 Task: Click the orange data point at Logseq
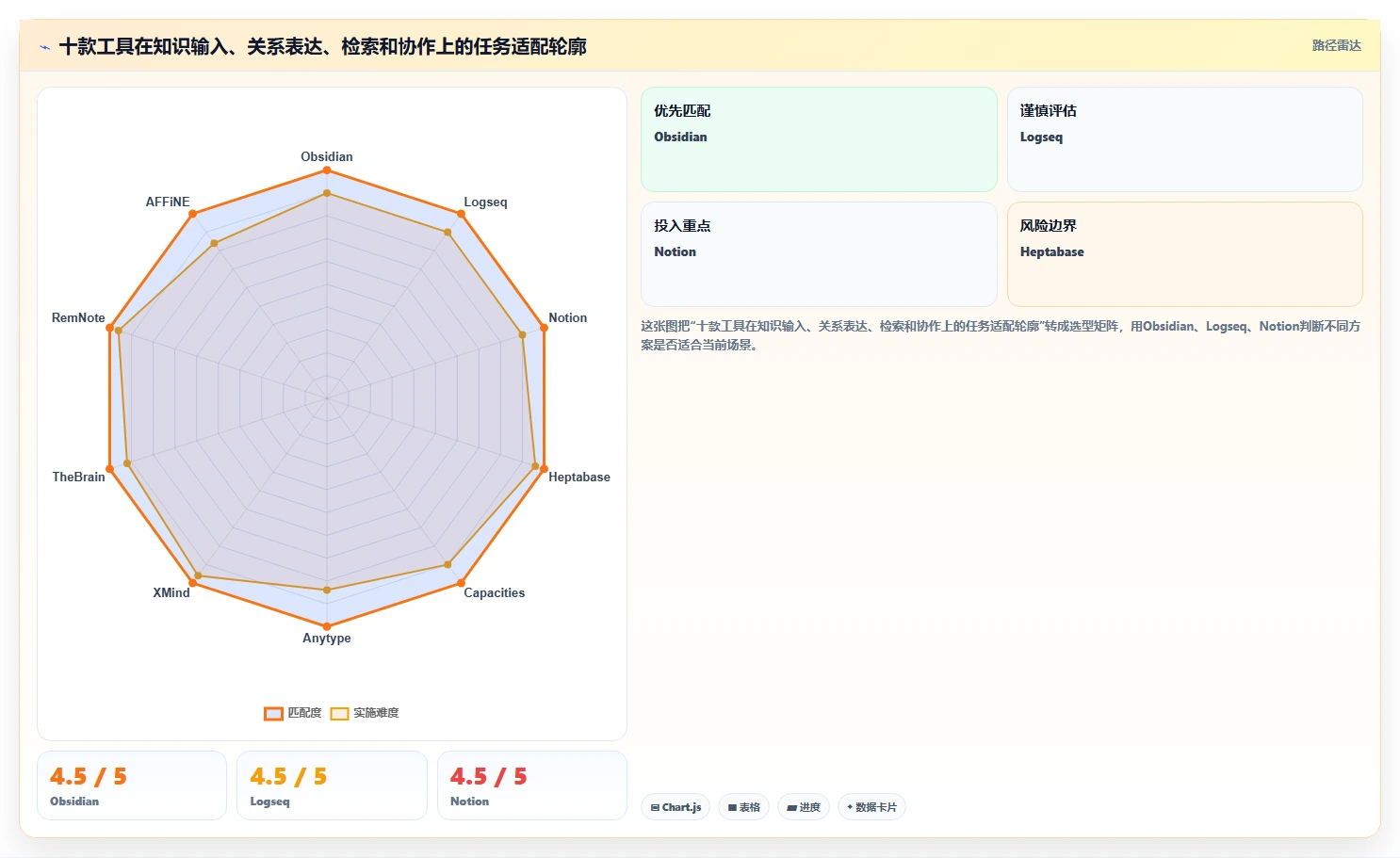click(461, 214)
